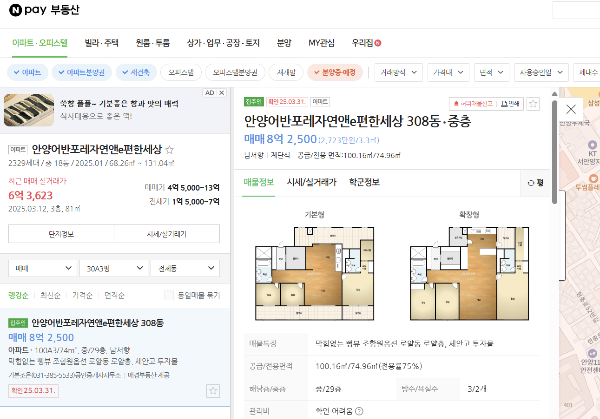Check the 동일매물 묶기 checkbox
This screenshot has height=419, width=600.
pyautogui.click(x=169, y=295)
